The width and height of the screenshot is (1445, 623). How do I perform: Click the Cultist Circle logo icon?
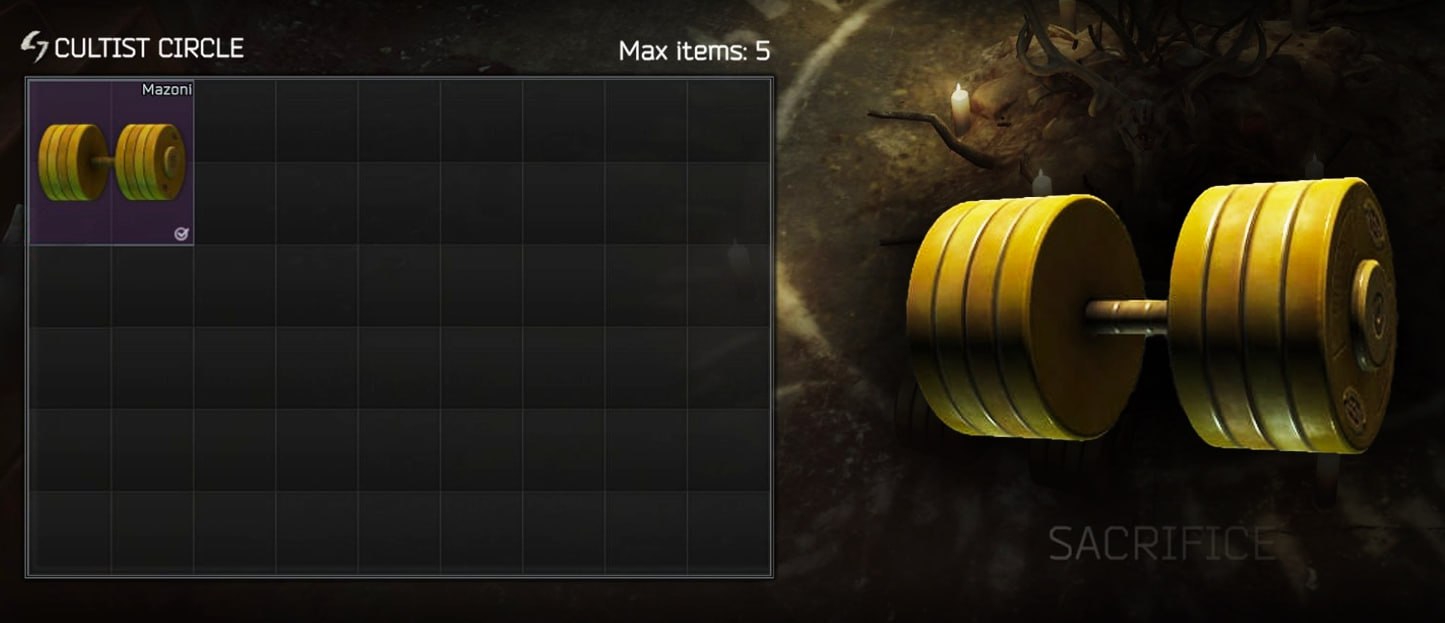[x=35, y=46]
